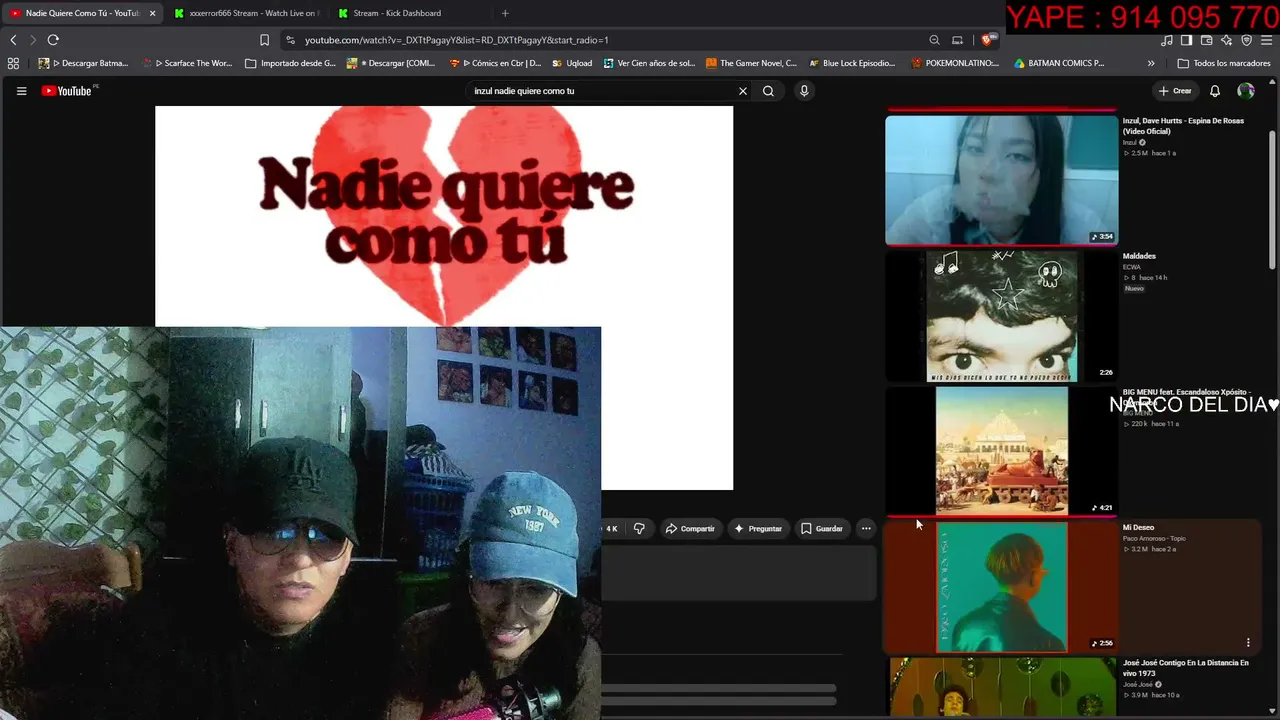Click the Inzul, Dave Hurtts video title
Screen dimensions: 1280x720
click(1183, 126)
